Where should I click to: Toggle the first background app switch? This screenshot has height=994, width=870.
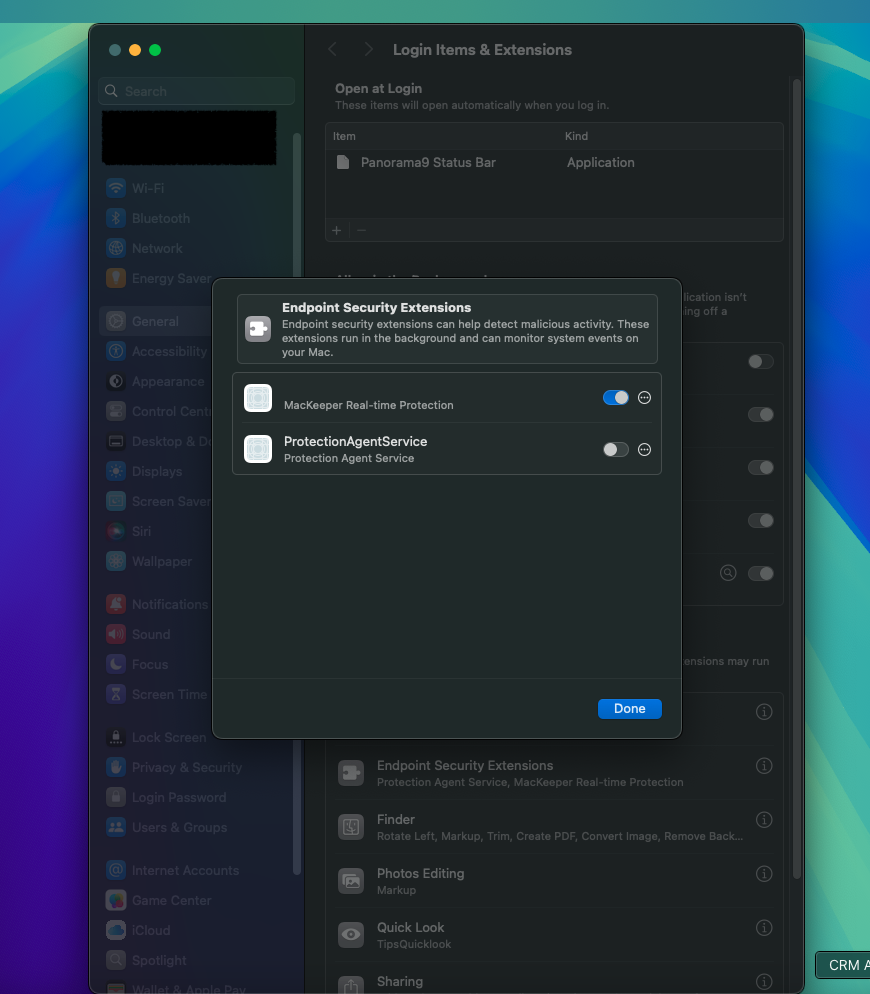[x=760, y=361]
